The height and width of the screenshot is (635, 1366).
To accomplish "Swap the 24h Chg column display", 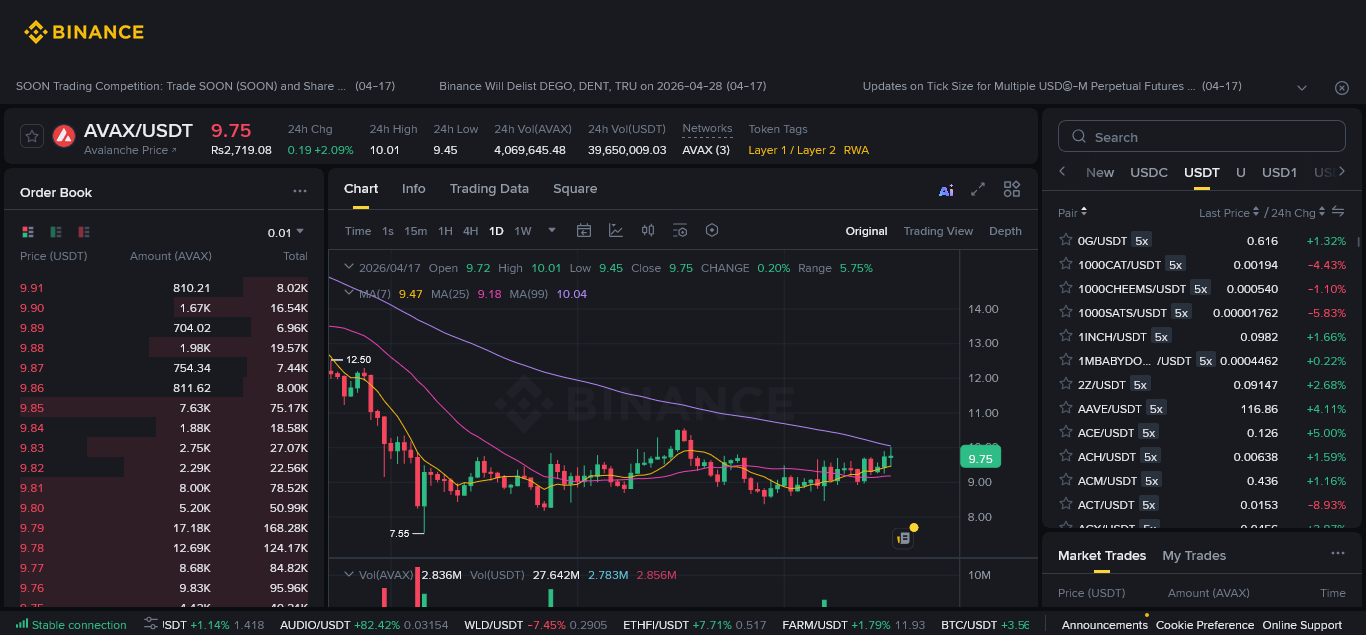I will pos(1338,212).
